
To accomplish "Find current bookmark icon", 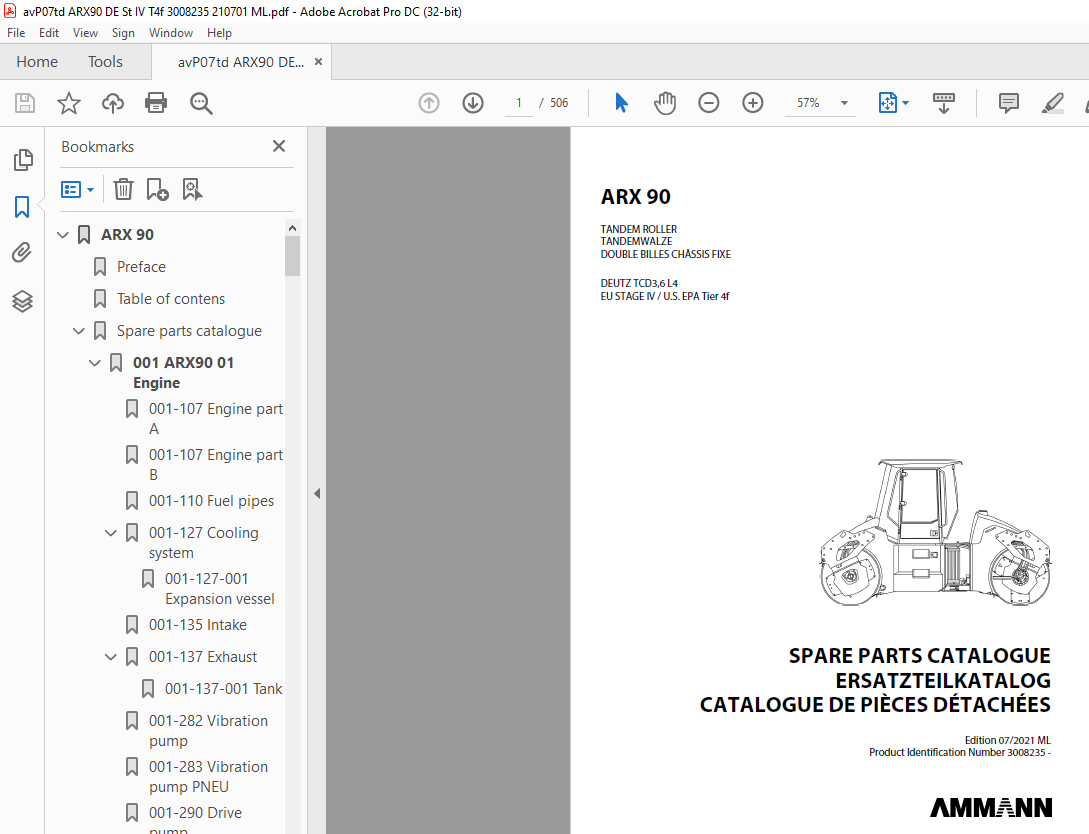I will click(x=192, y=190).
